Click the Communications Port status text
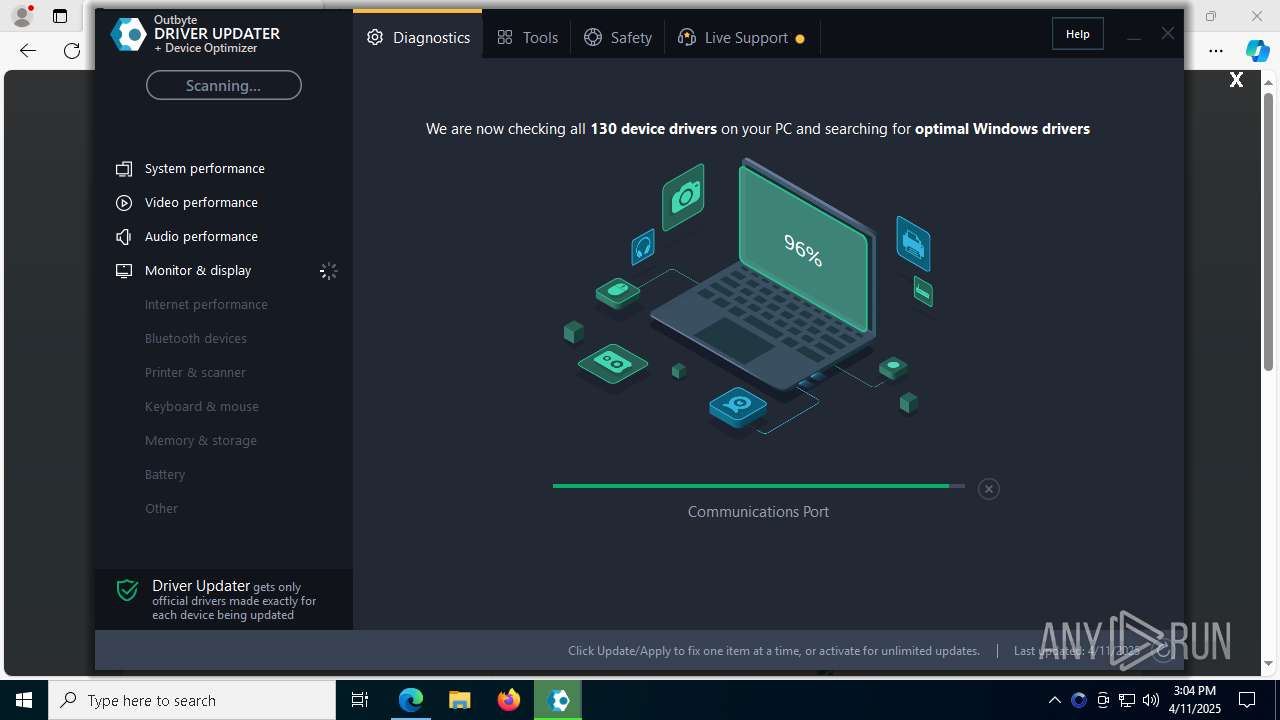 [x=758, y=512]
